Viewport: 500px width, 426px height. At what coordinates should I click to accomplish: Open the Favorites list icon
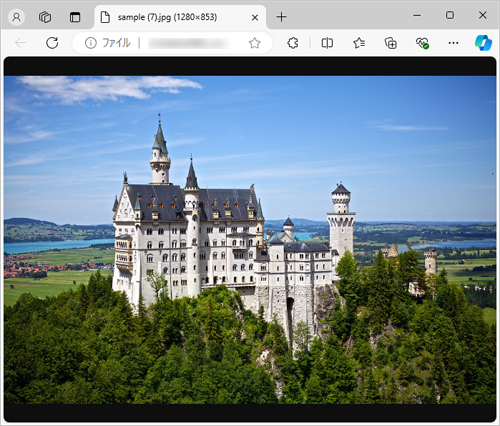pos(359,43)
